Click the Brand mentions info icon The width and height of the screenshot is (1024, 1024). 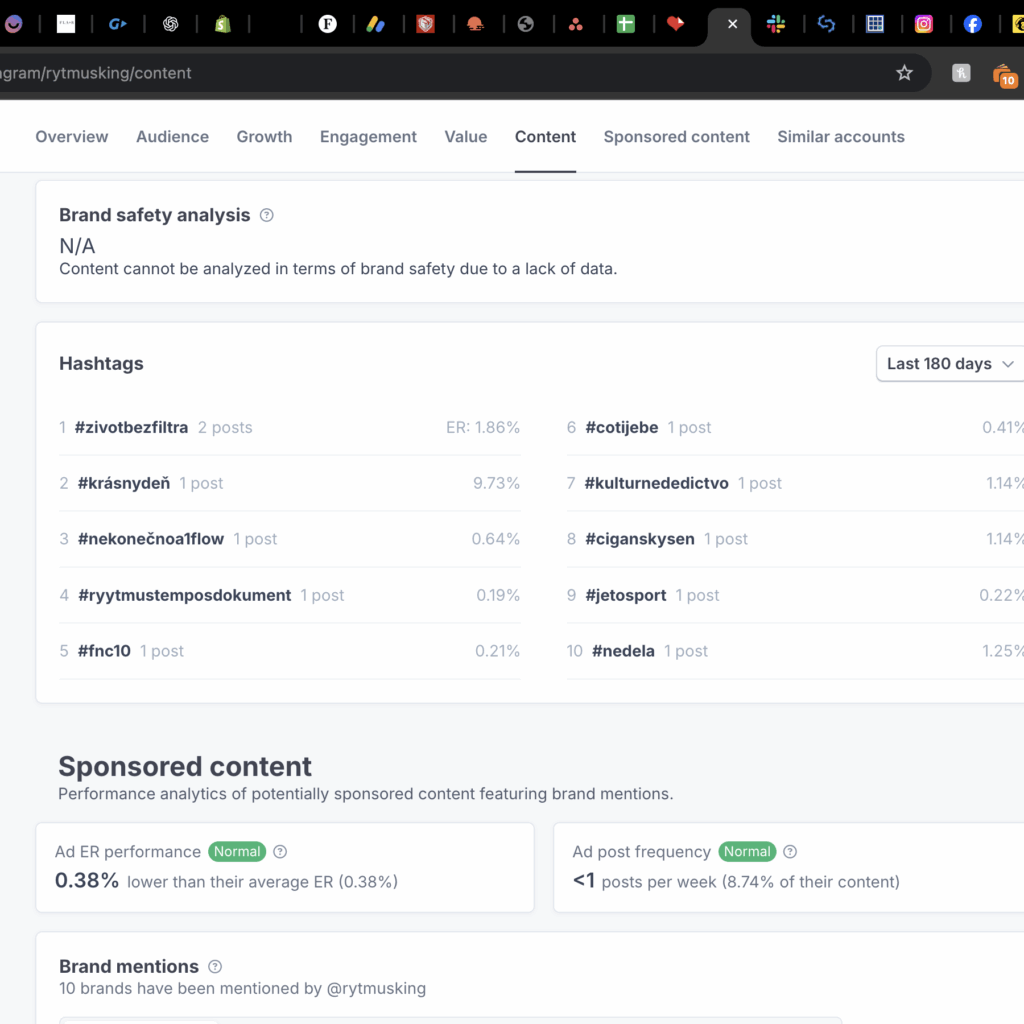(215, 967)
